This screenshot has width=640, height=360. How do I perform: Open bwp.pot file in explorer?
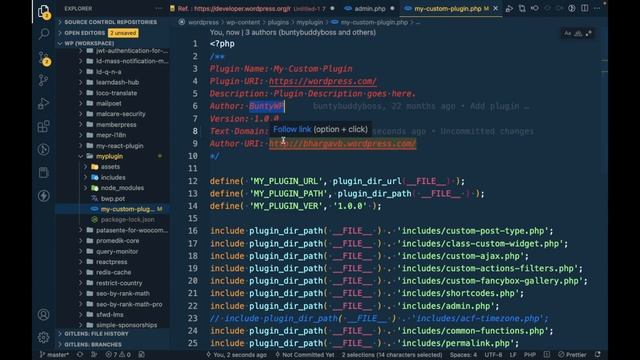click(x=113, y=199)
